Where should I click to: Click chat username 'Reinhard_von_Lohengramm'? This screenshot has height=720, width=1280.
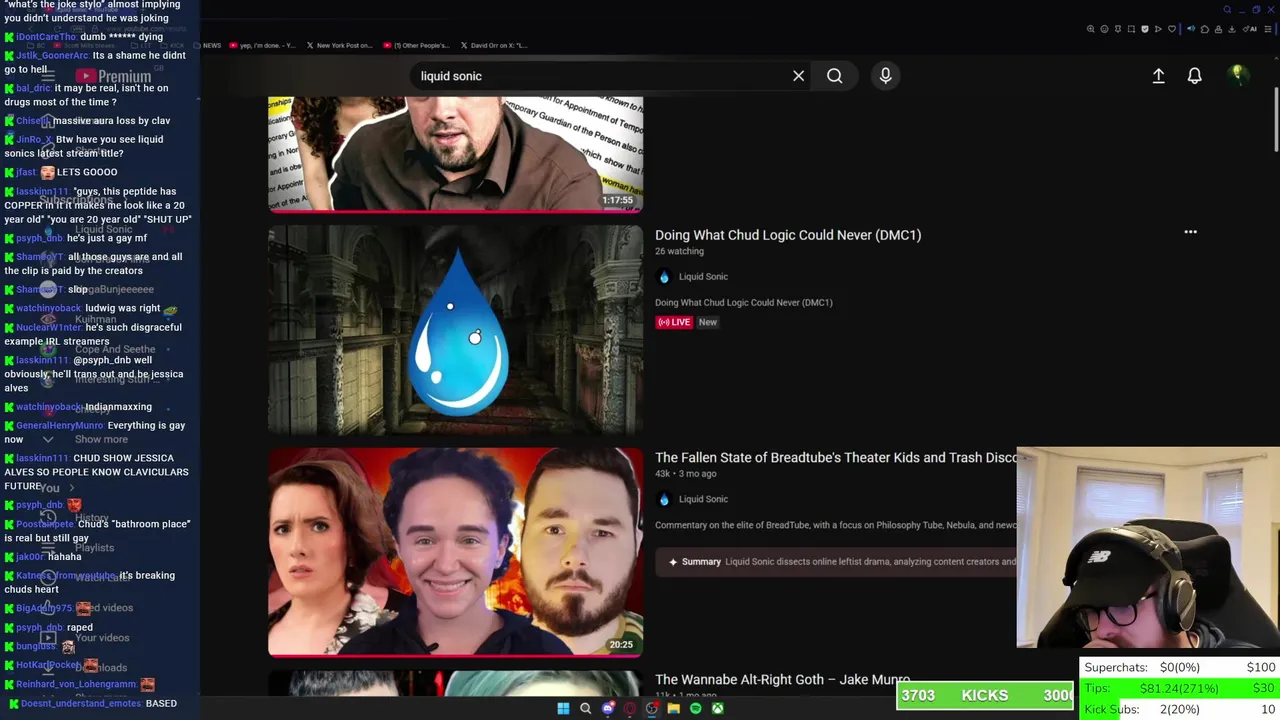(76, 685)
